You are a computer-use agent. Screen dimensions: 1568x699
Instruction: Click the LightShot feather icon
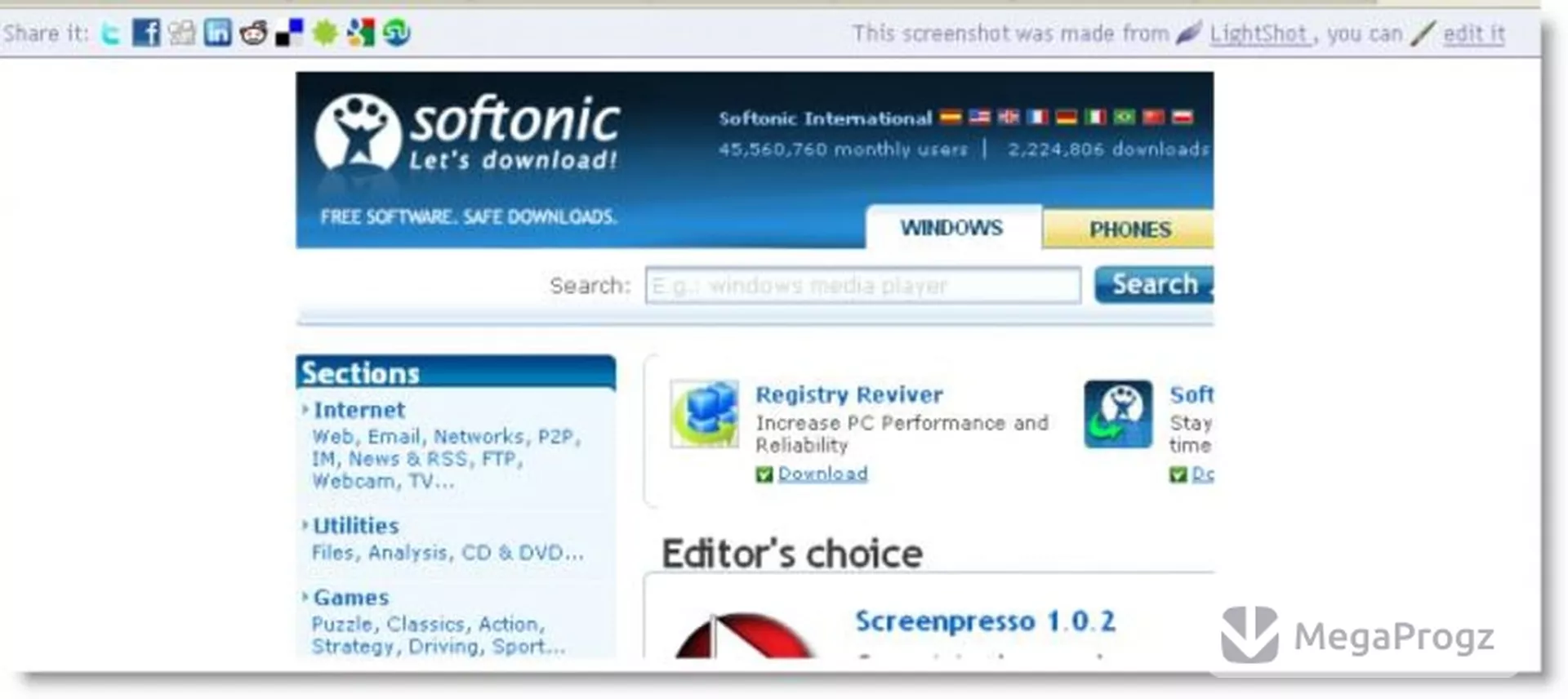(1188, 33)
